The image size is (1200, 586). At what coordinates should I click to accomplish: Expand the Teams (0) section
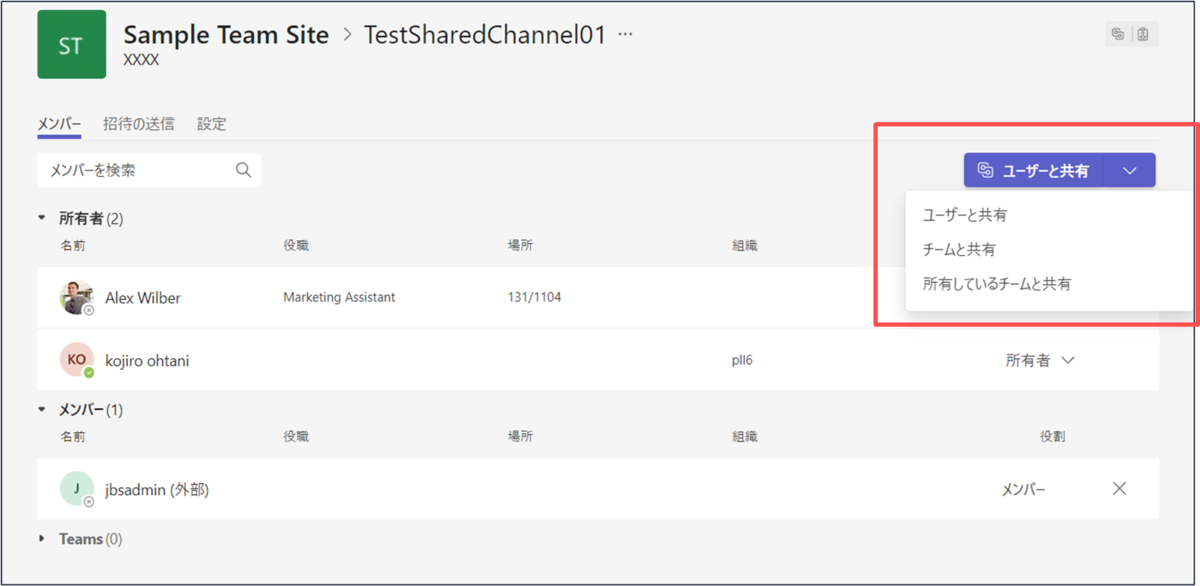pyautogui.click(x=42, y=539)
